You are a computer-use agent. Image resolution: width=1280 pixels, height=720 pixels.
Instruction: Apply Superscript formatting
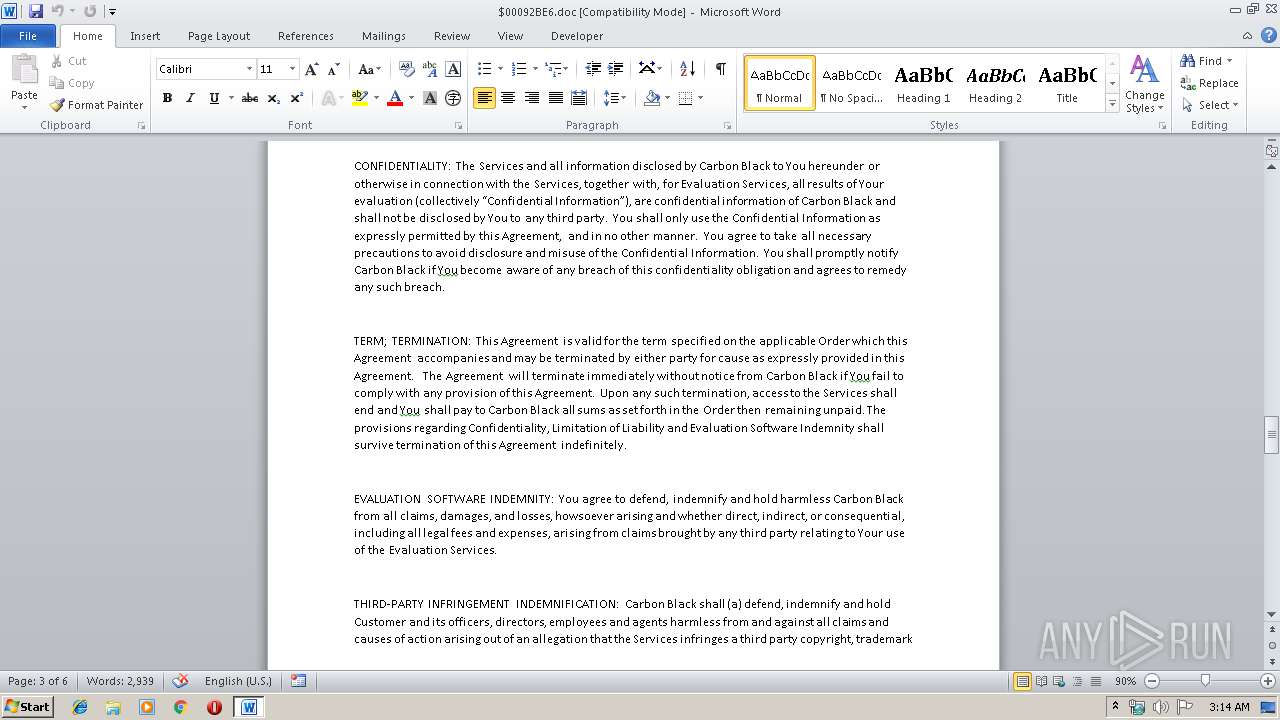[297, 98]
